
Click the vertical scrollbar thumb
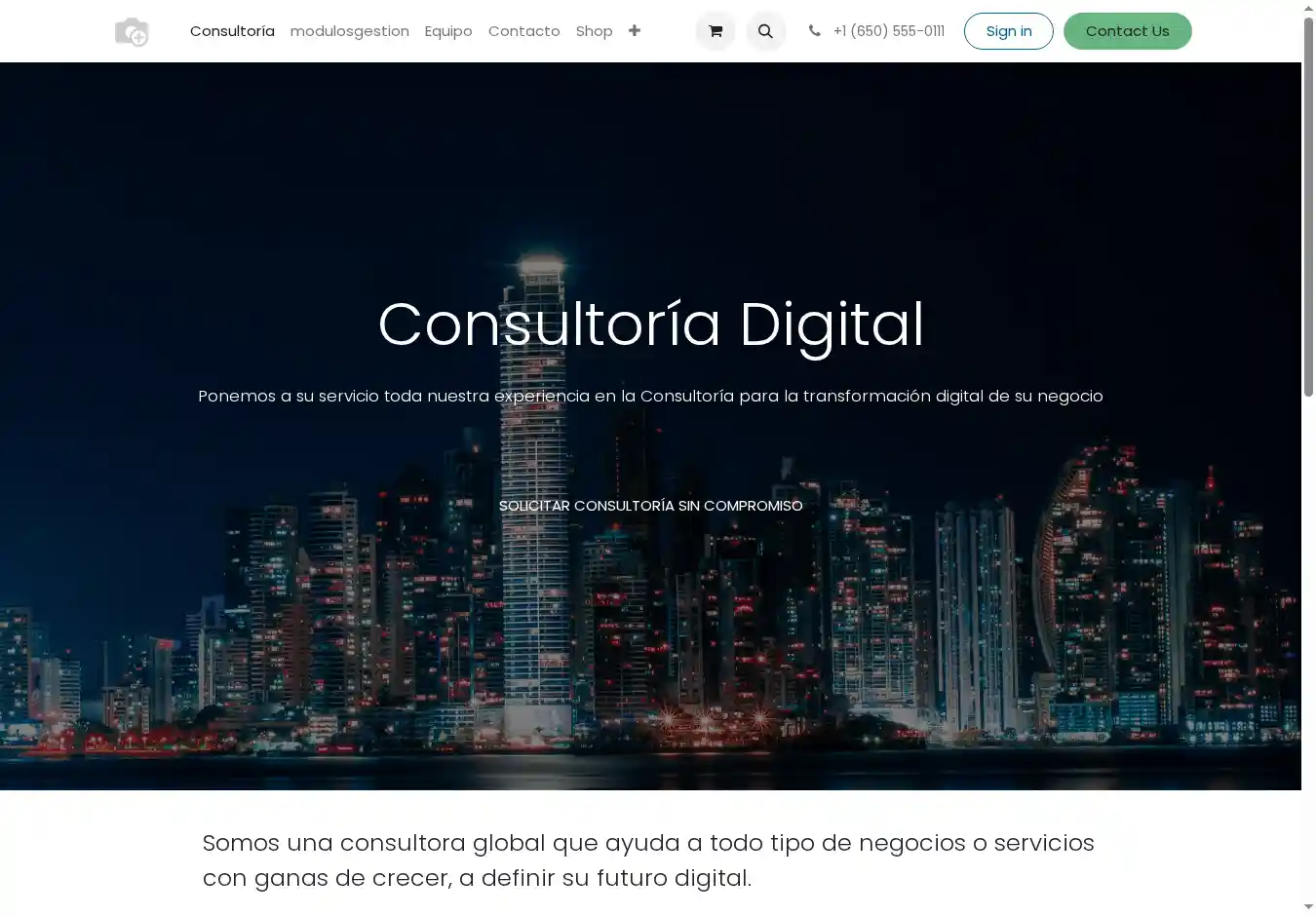[x=1308, y=205]
